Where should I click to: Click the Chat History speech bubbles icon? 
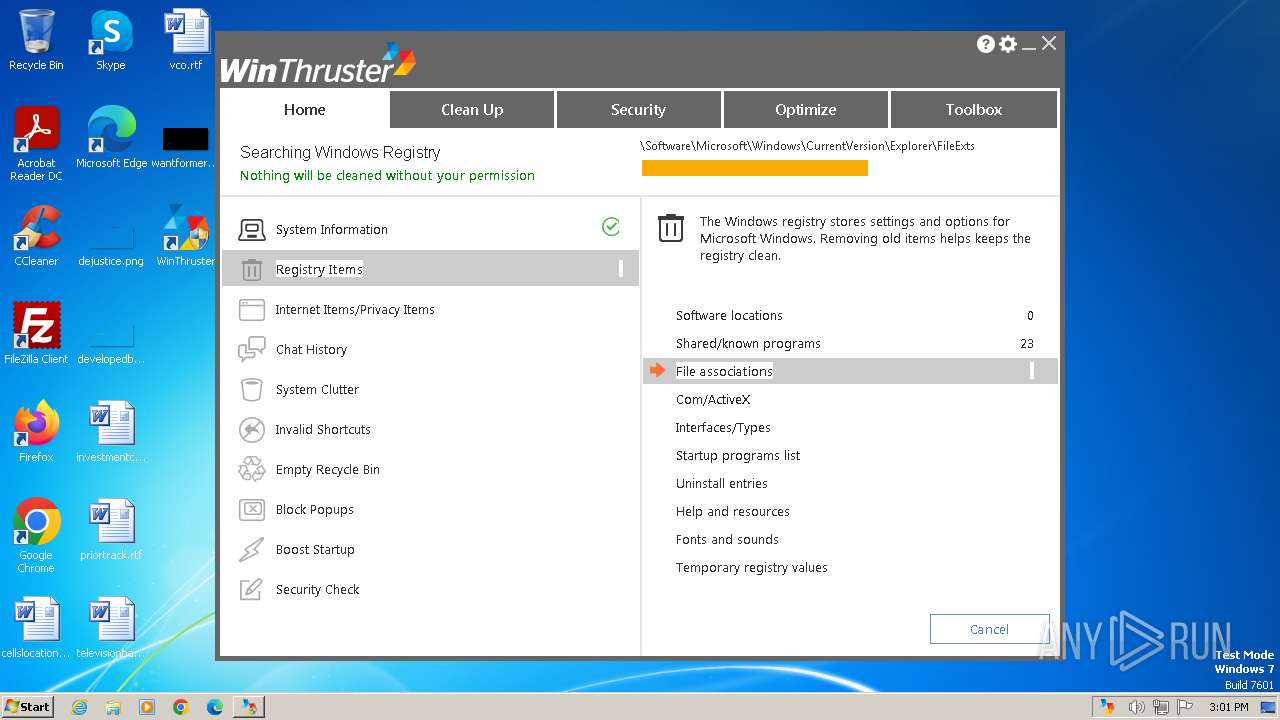(x=251, y=350)
